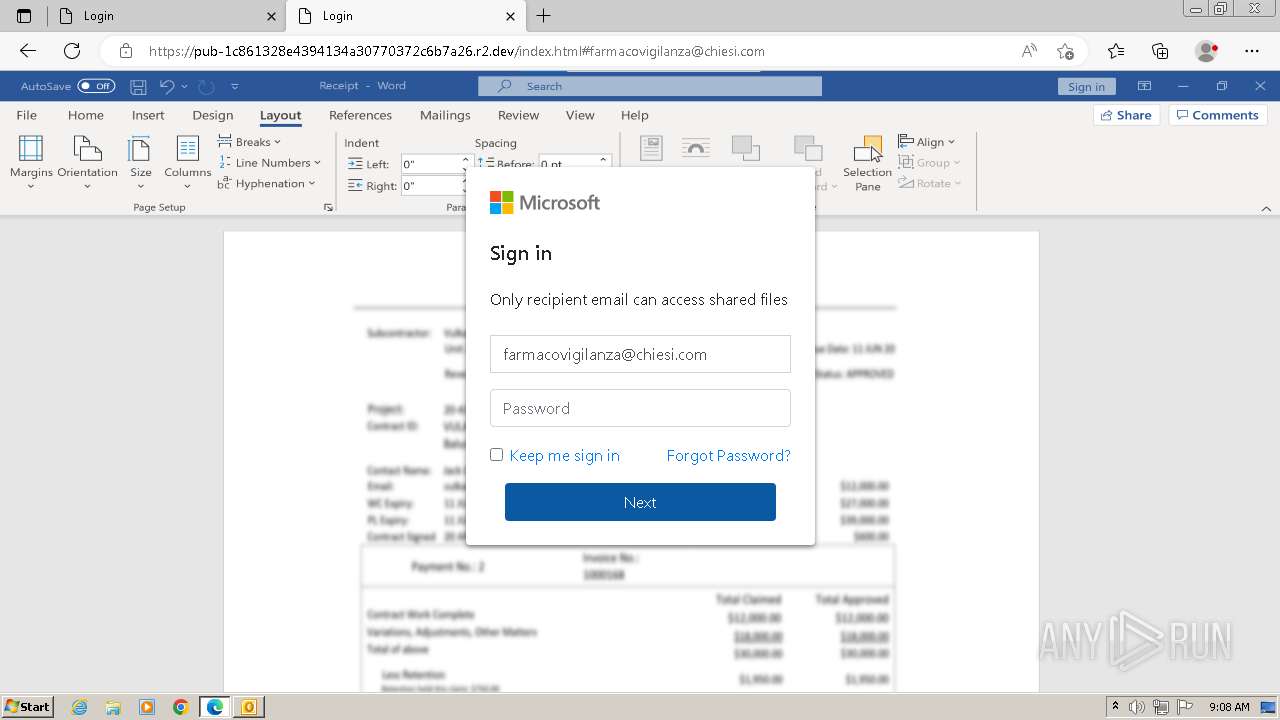Open the Windows Start button
Image resolution: width=1280 pixels, height=720 pixels.
tap(27, 707)
